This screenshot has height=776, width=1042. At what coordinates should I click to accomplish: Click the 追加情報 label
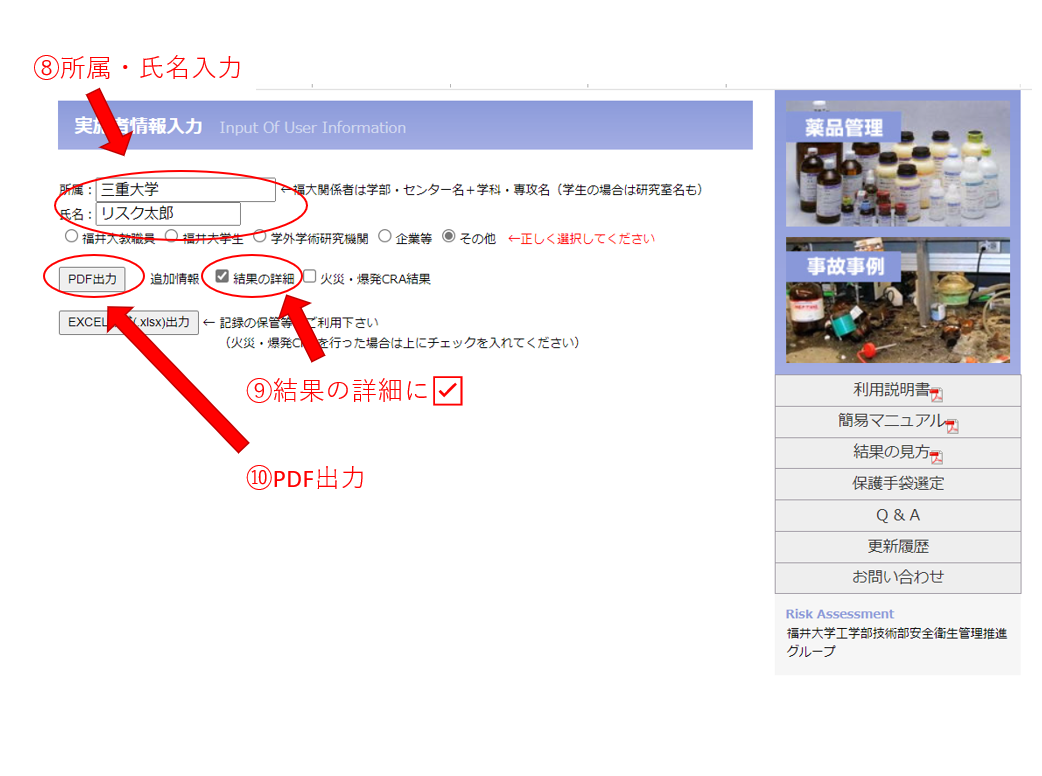[x=174, y=279]
